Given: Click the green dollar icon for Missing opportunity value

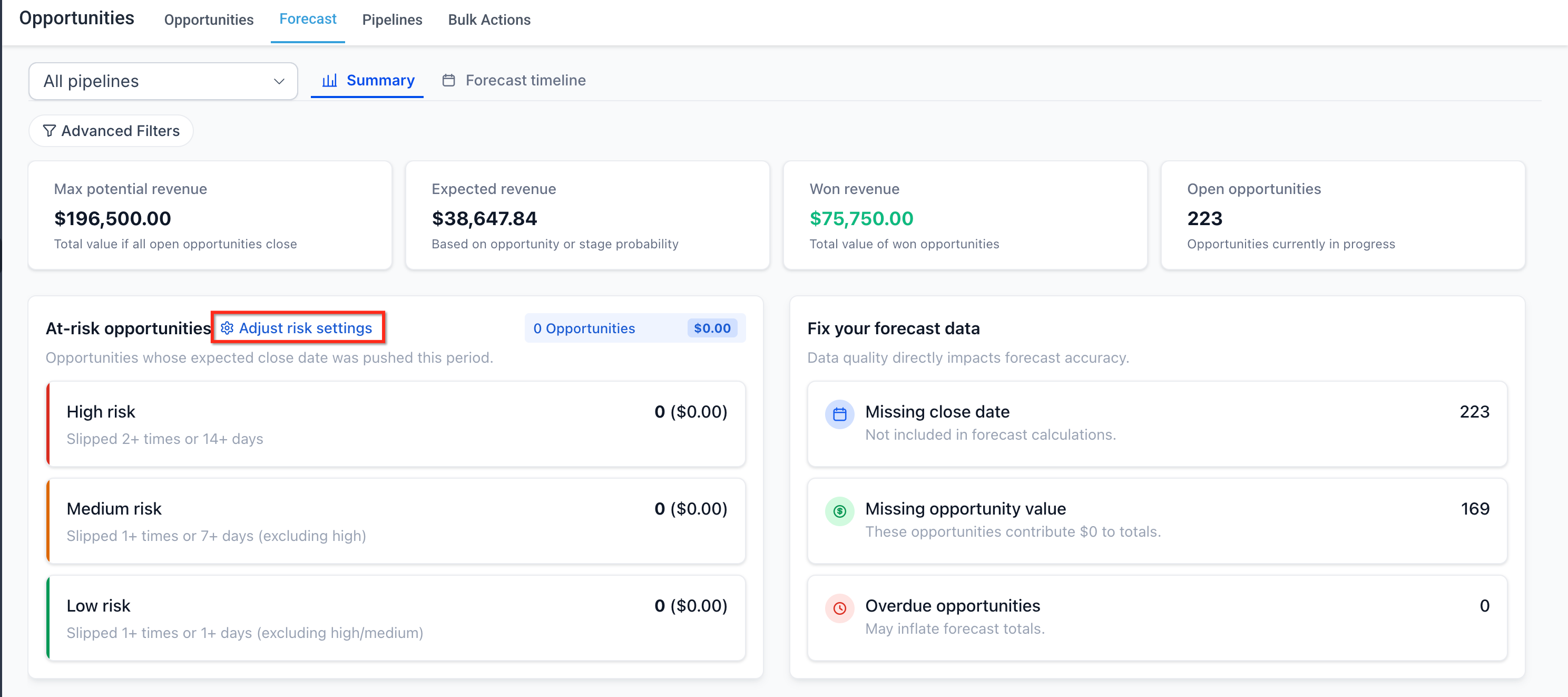Looking at the screenshot, I should [839, 511].
